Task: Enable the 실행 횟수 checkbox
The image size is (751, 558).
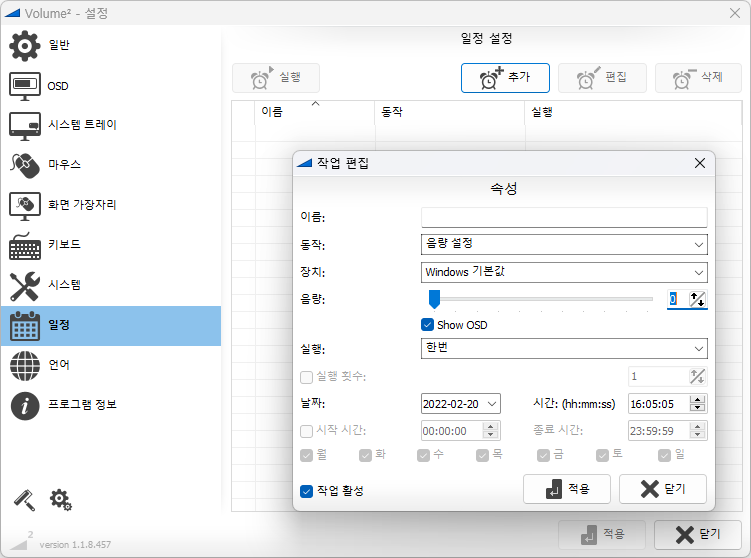Action: point(307,377)
